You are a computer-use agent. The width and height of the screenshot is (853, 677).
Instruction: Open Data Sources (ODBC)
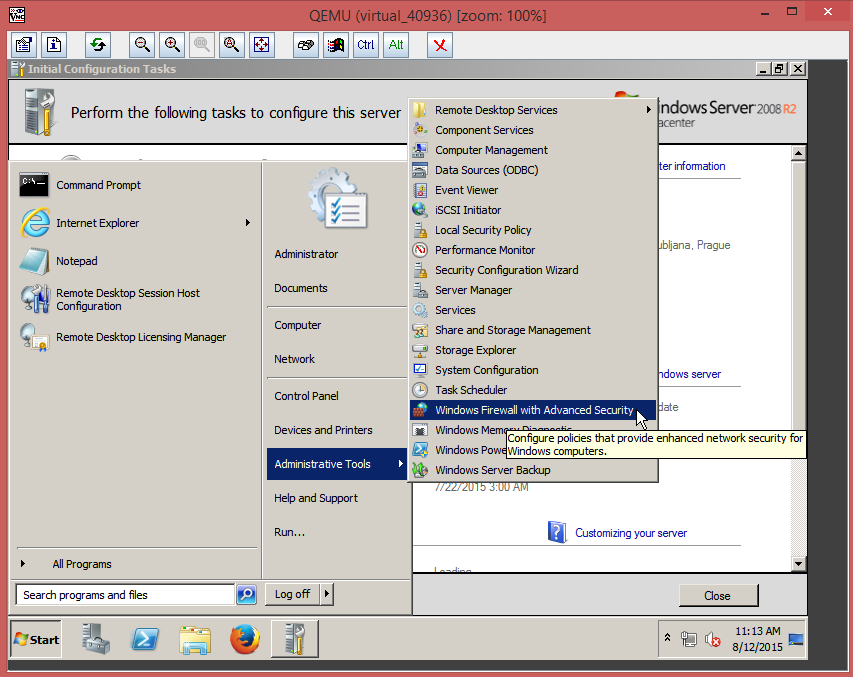(533, 170)
